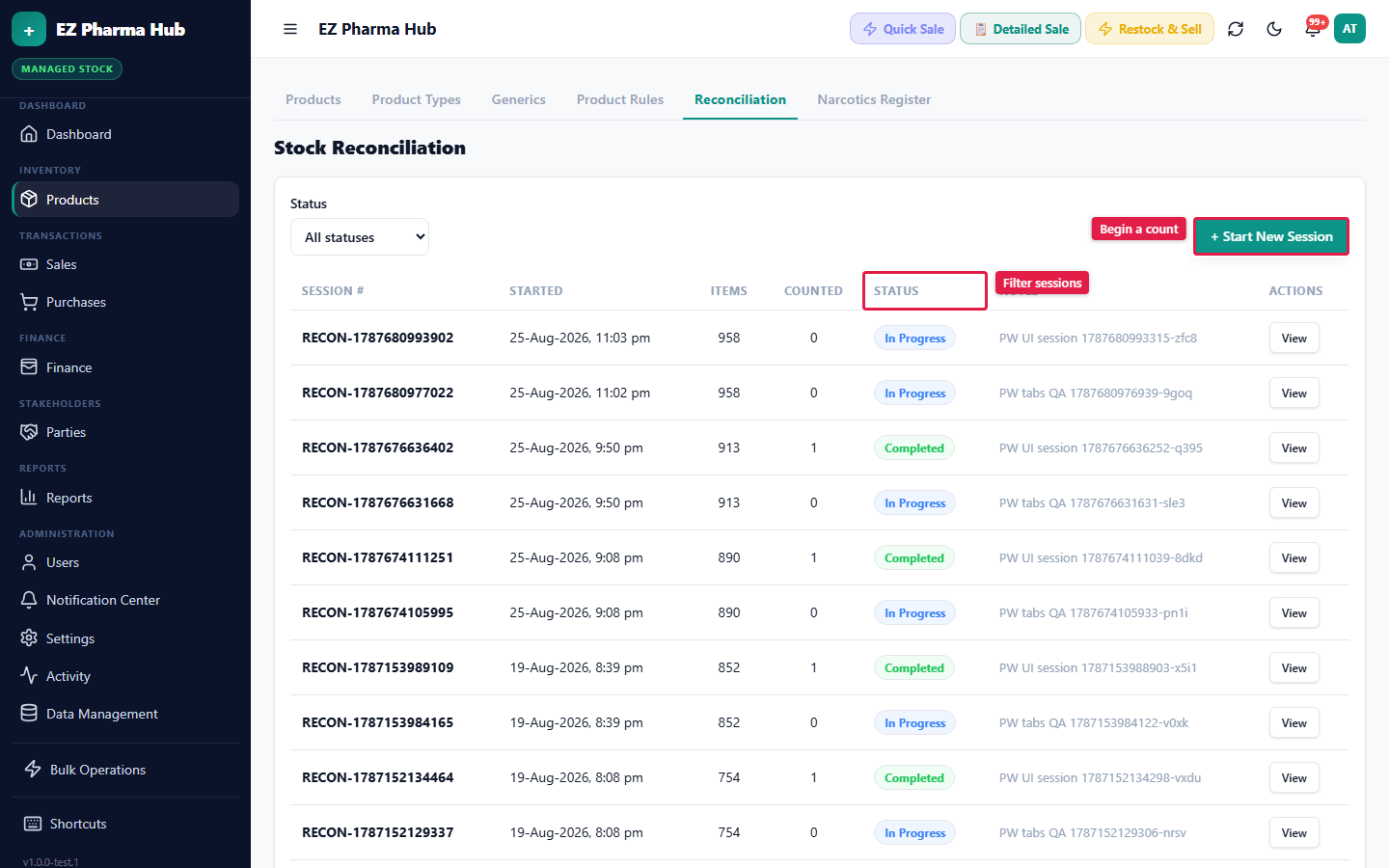1389x868 pixels.
Task: Show keyboard Shortcuts from sidebar
Action: click(x=125, y=824)
